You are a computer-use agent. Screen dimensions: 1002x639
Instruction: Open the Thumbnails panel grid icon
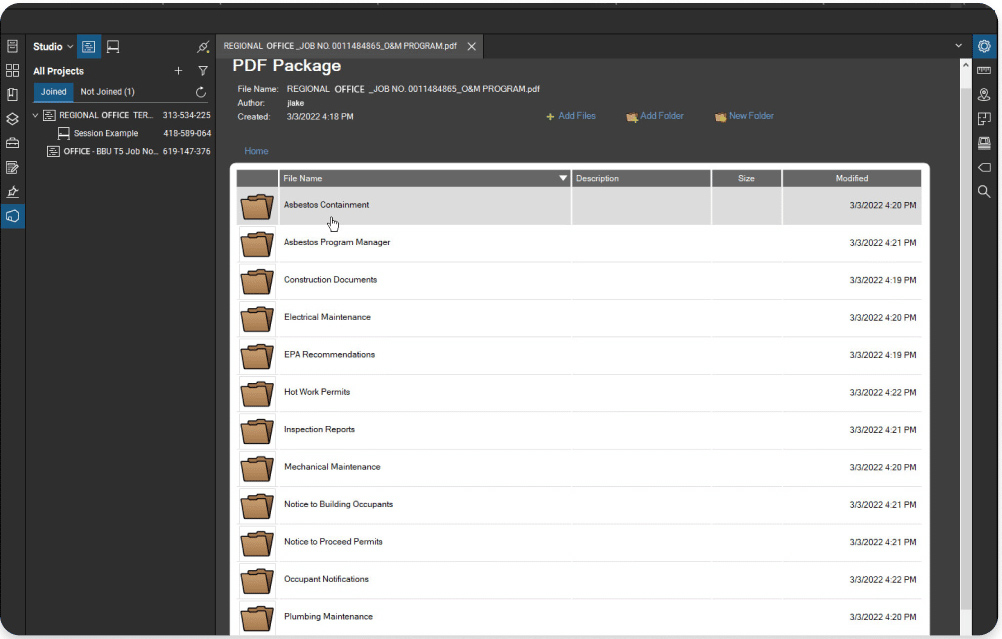pos(12,71)
